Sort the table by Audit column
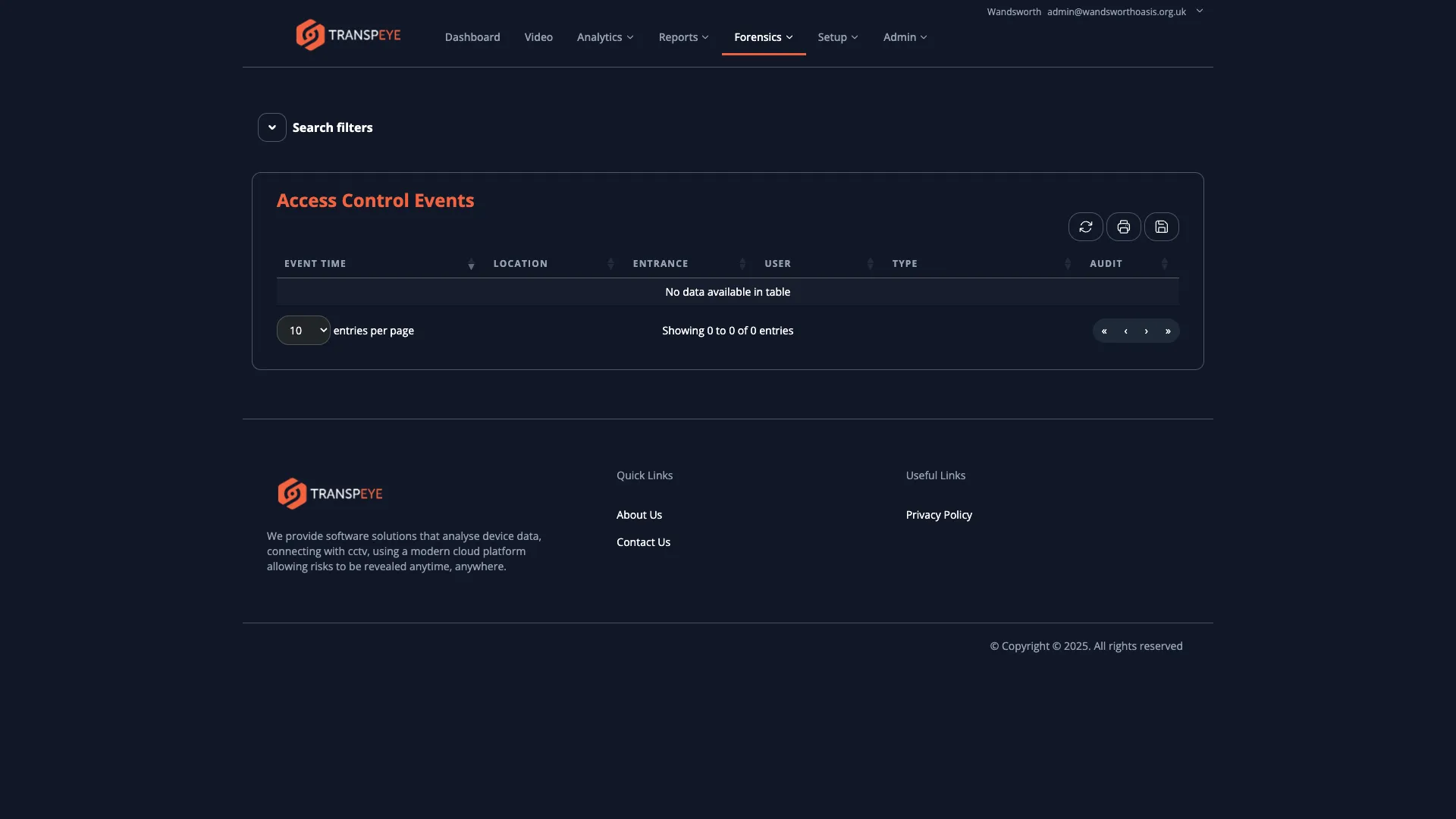Viewport: 1456px width, 819px height. pos(1106,263)
